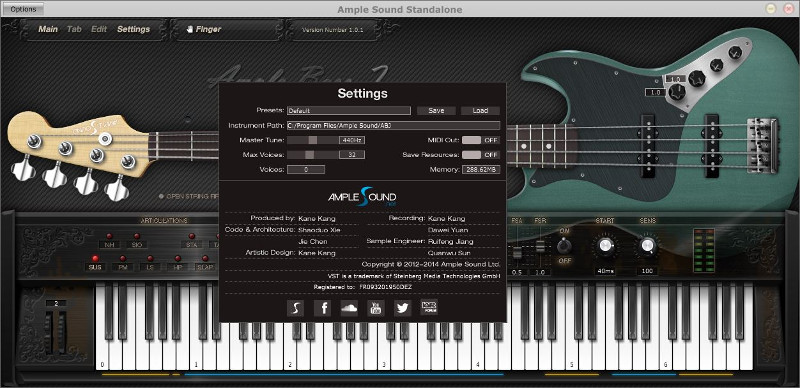Minimize the Ample Sound Standalone window
800x388 pixels.
tap(771, 9)
